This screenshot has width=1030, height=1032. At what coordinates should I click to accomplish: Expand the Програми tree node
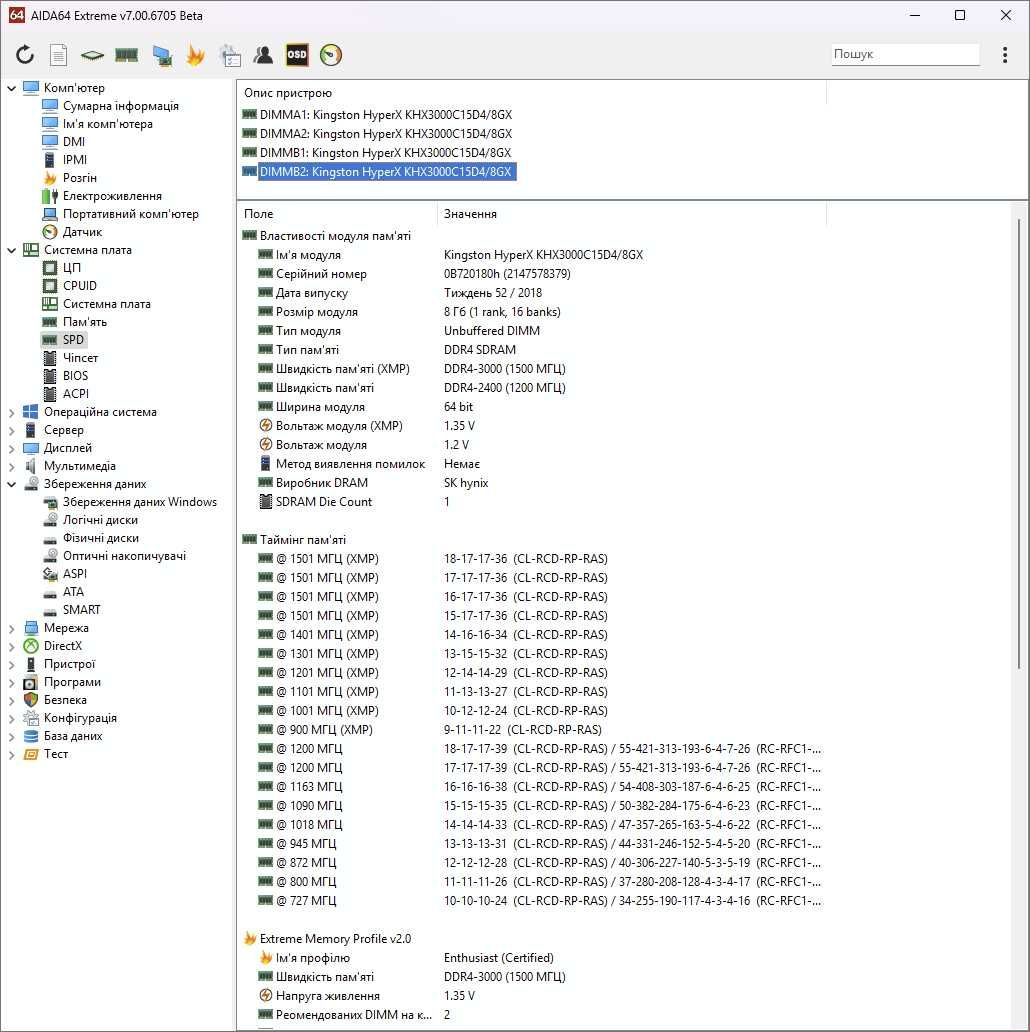click(11, 683)
